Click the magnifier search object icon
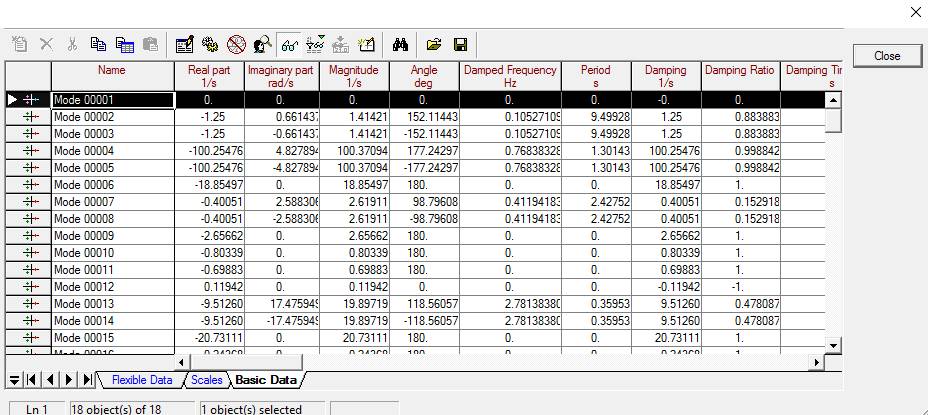Image resolution: width=928 pixels, height=415 pixels. (263, 45)
